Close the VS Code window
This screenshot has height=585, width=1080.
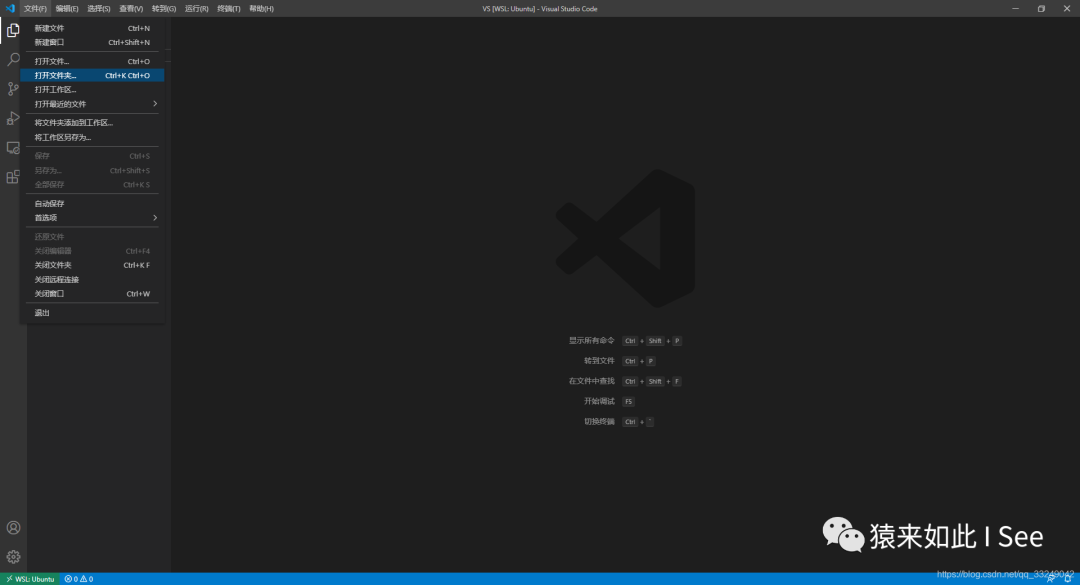point(1067,9)
